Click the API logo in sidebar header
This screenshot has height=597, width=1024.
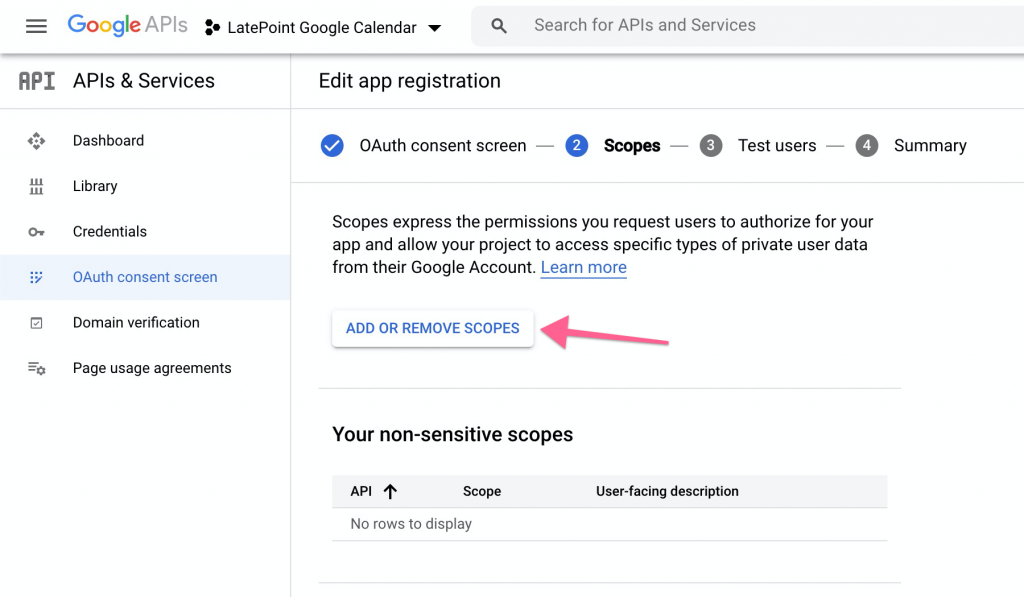pos(37,81)
